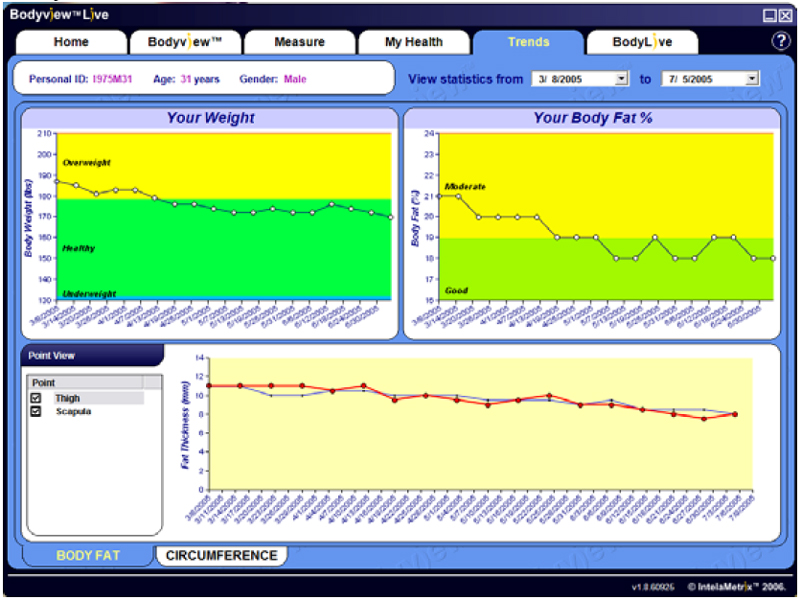Screen dimensions: 801x600
Task: Click the last body fat chart data point
Action: (773, 258)
